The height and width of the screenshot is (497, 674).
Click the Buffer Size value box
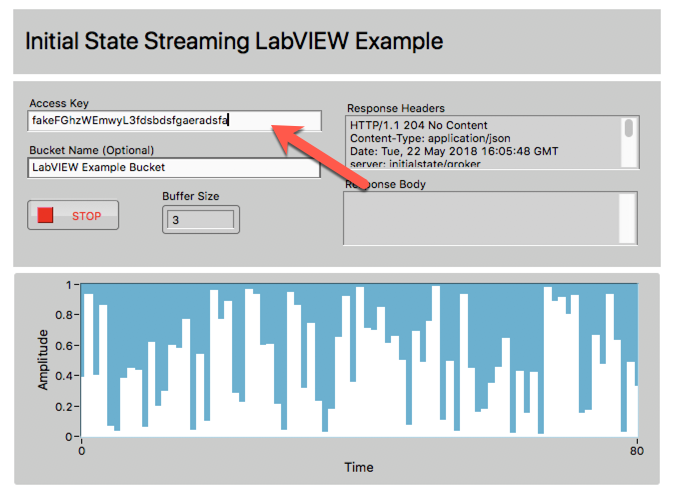click(x=200, y=218)
